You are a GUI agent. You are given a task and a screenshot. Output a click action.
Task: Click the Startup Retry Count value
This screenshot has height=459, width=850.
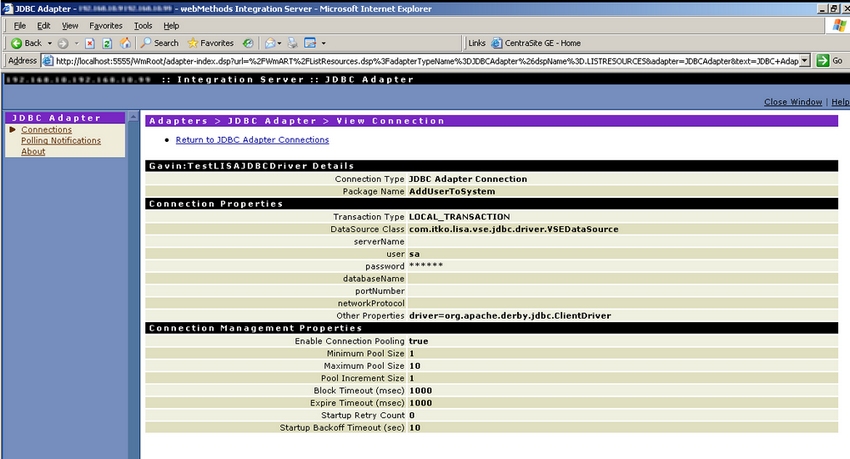[x=412, y=415]
